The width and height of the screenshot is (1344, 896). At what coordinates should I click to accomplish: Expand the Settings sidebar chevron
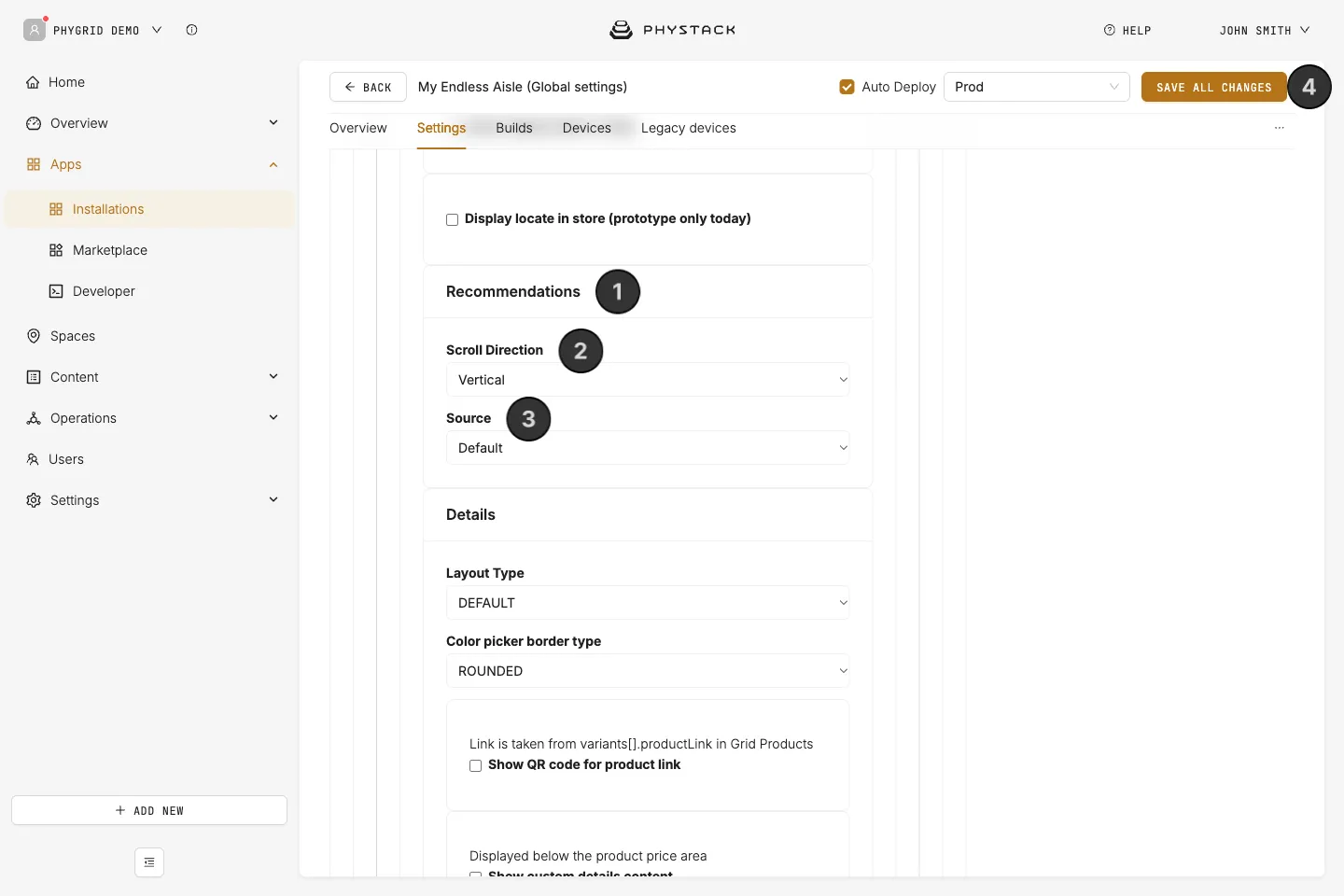point(273,500)
